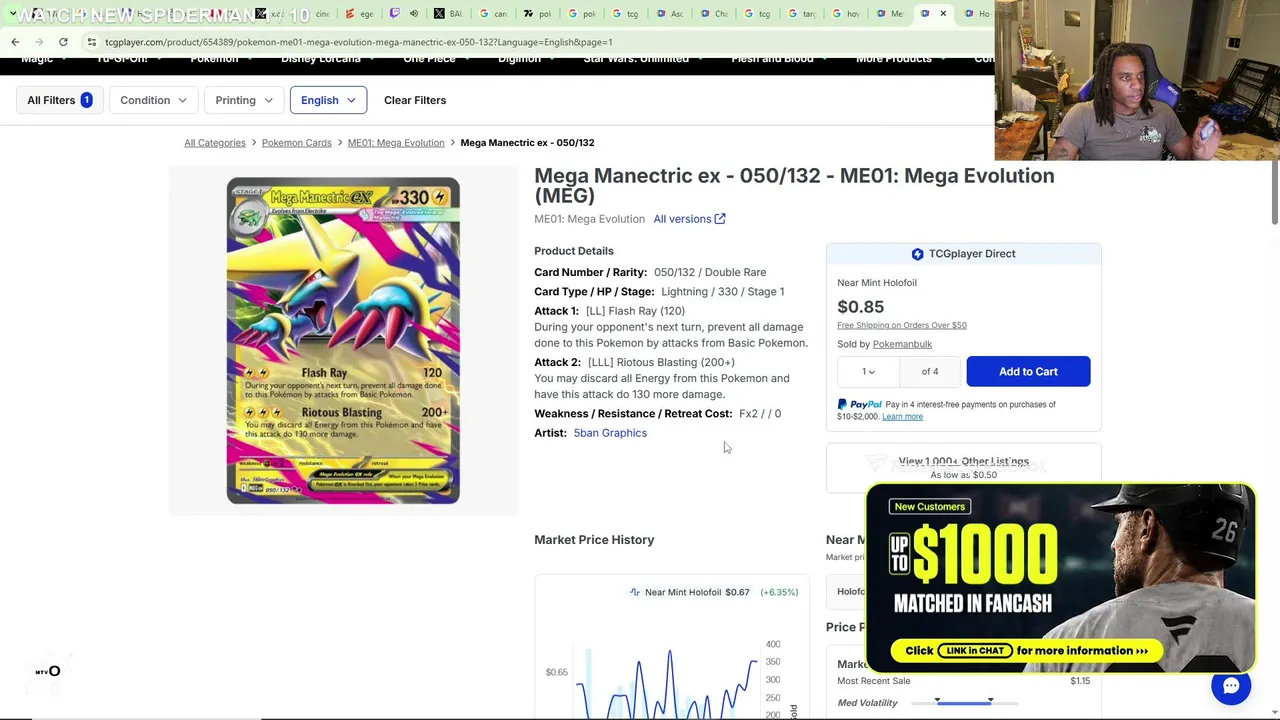
Task: Open the quantity selector dropdown
Action: coord(868,372)
